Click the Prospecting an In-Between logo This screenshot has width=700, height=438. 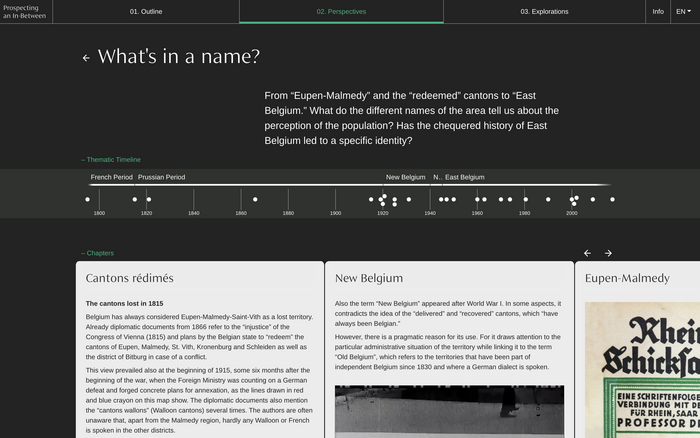point(25,12)
